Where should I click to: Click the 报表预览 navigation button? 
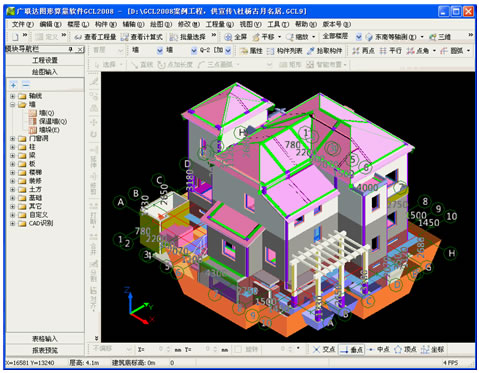point(45,350)
